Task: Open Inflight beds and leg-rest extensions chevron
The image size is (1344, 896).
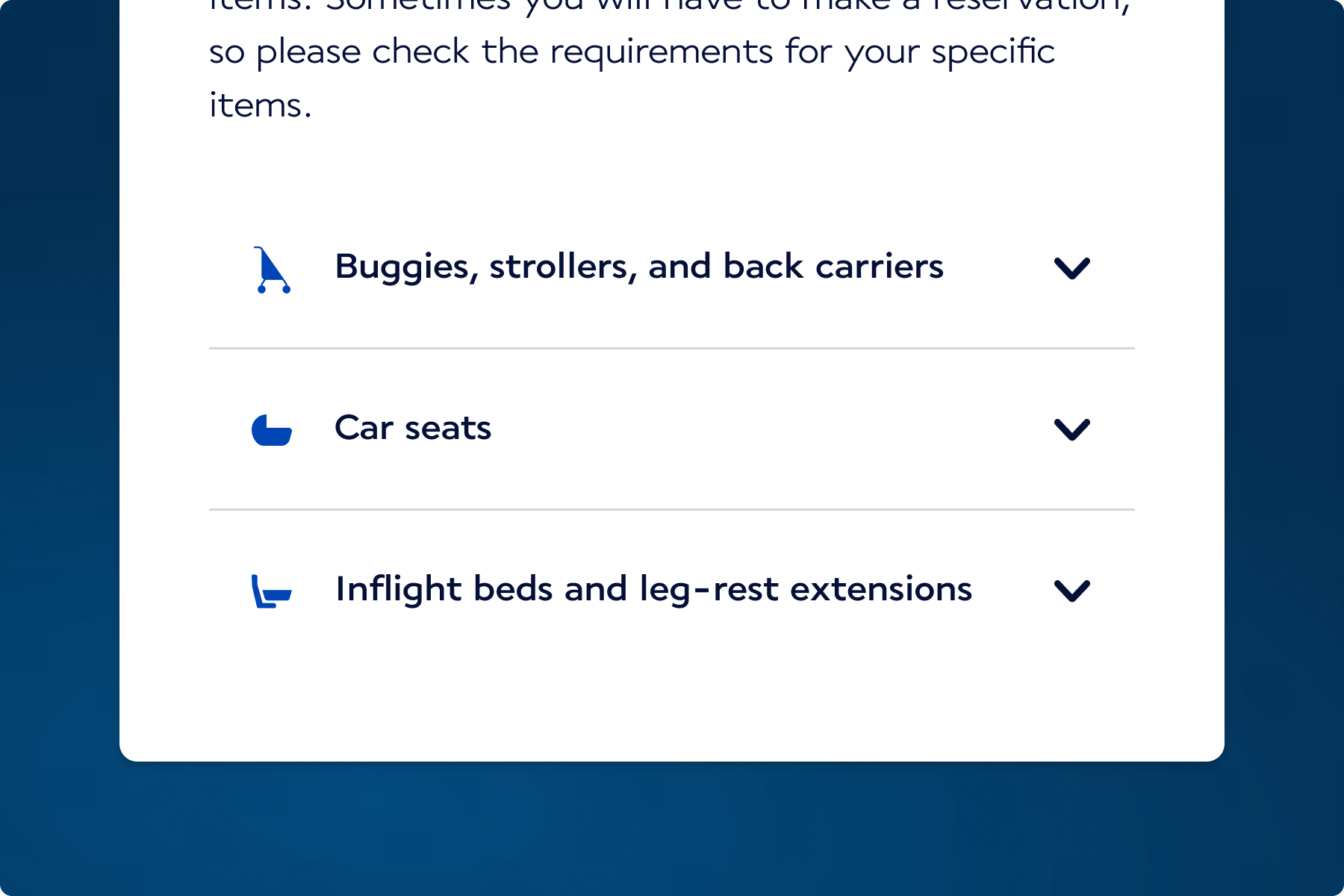Action: (1071, 591)
